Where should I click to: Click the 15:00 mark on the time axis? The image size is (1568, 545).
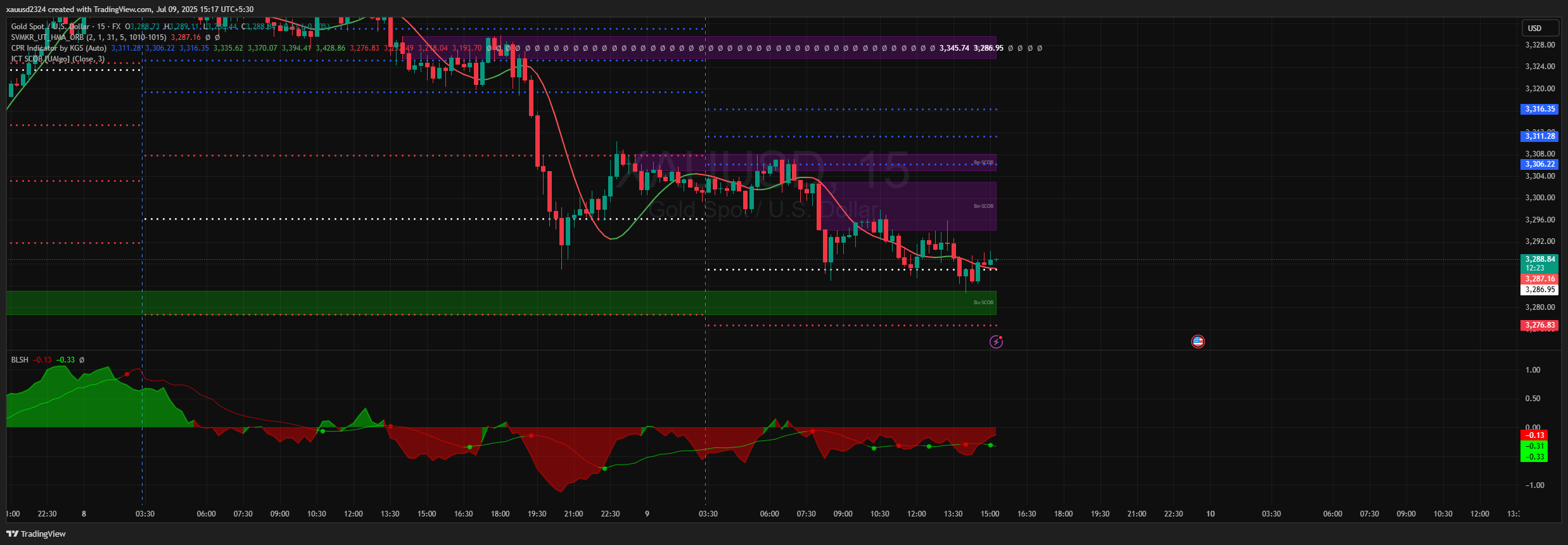coord(990,514)
